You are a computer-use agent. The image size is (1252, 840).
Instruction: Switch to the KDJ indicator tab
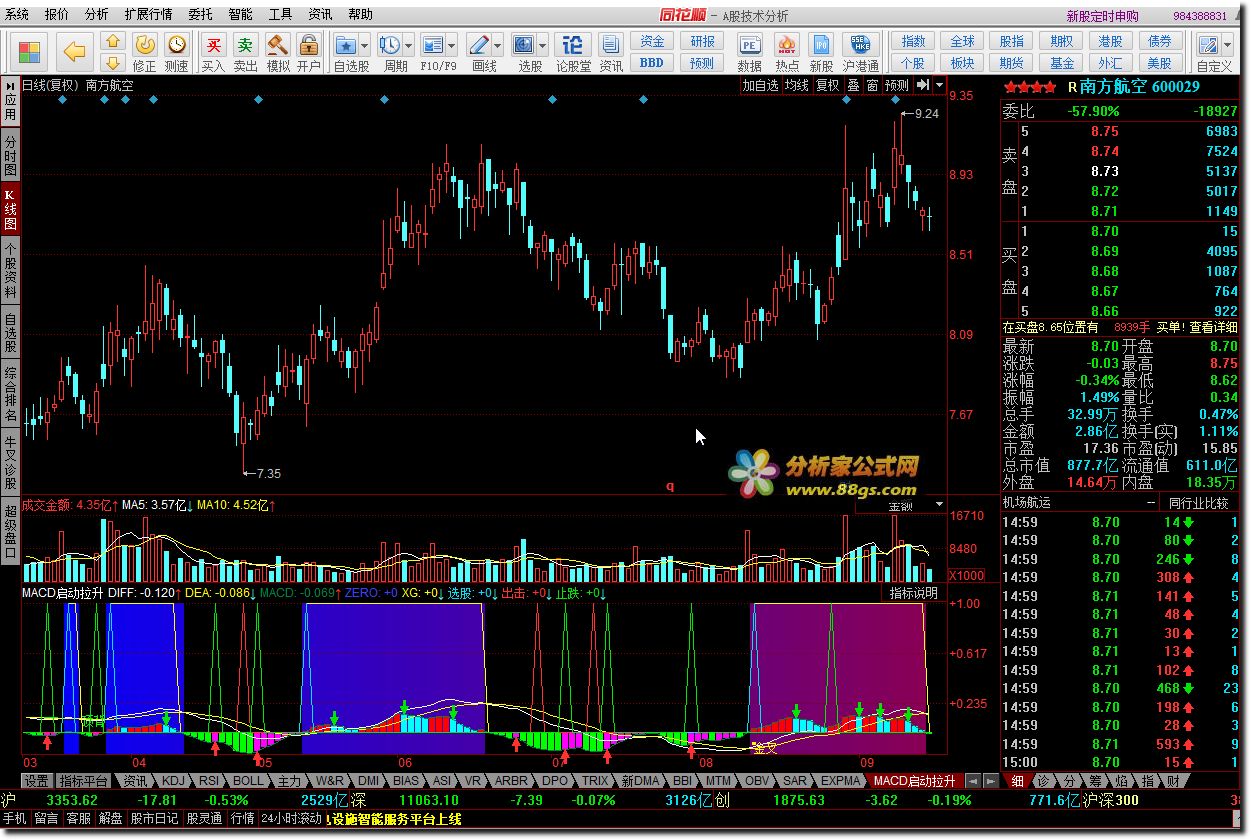coord(173,780)
